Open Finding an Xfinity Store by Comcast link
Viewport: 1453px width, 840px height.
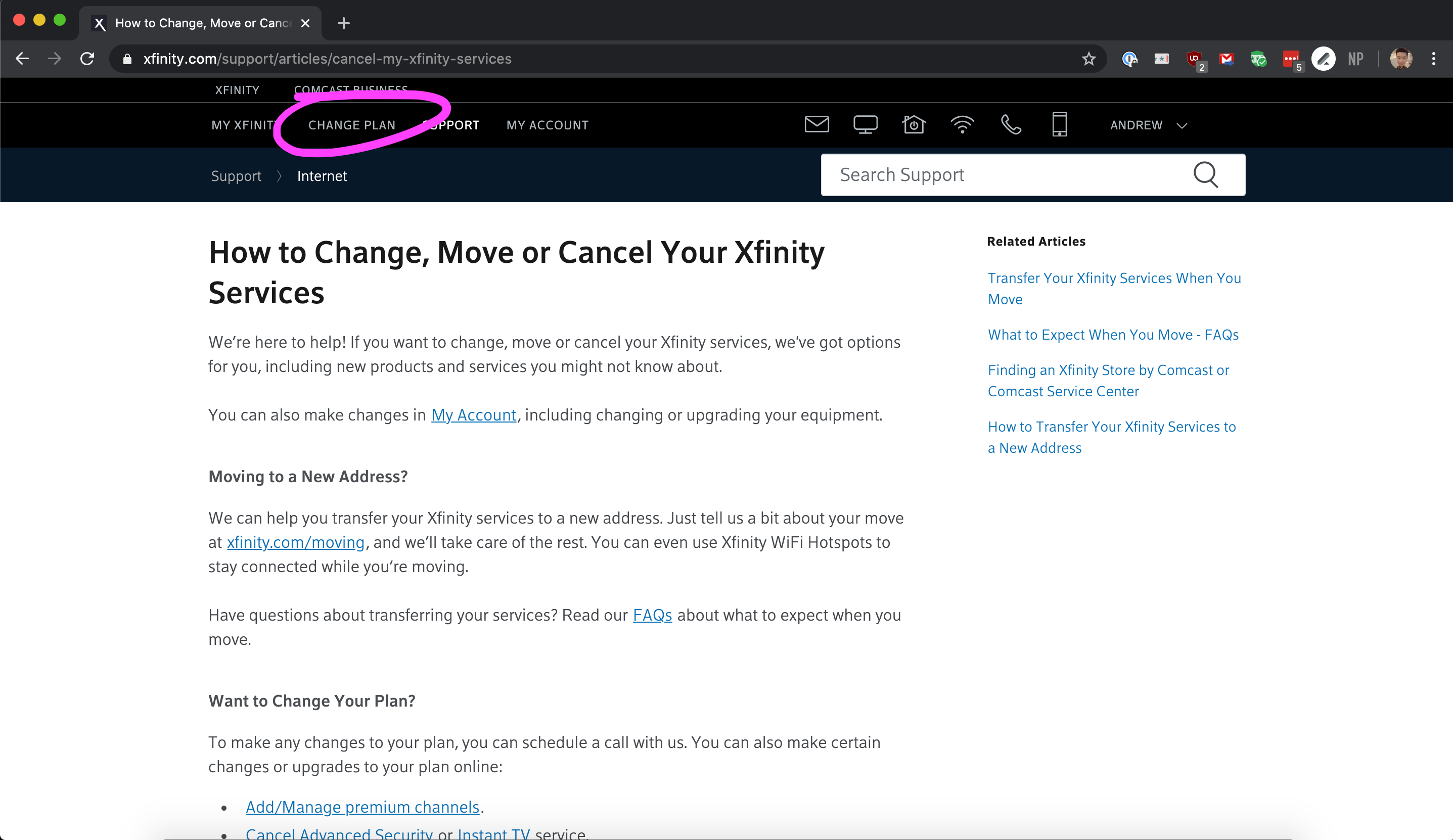(1108, 380)
